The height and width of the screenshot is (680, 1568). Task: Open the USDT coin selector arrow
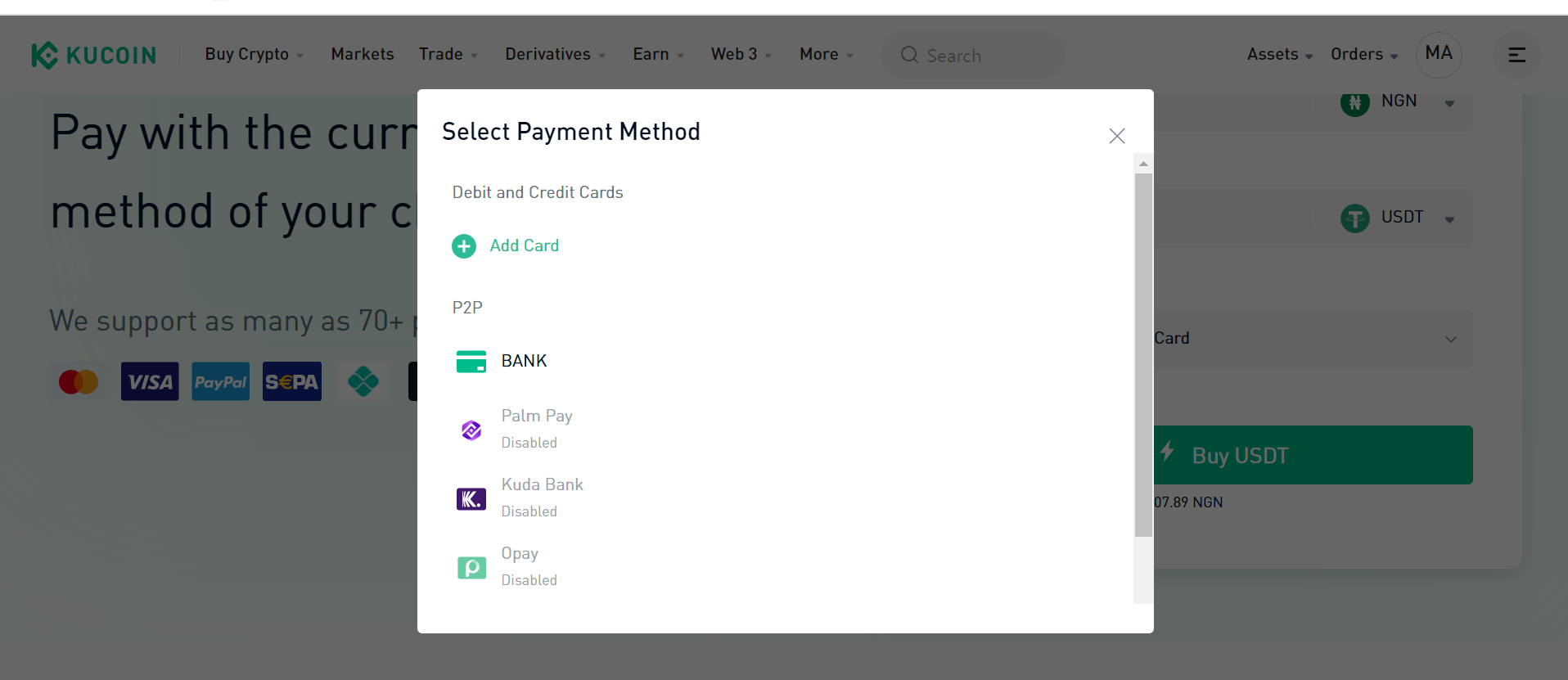click(1449, 219)
